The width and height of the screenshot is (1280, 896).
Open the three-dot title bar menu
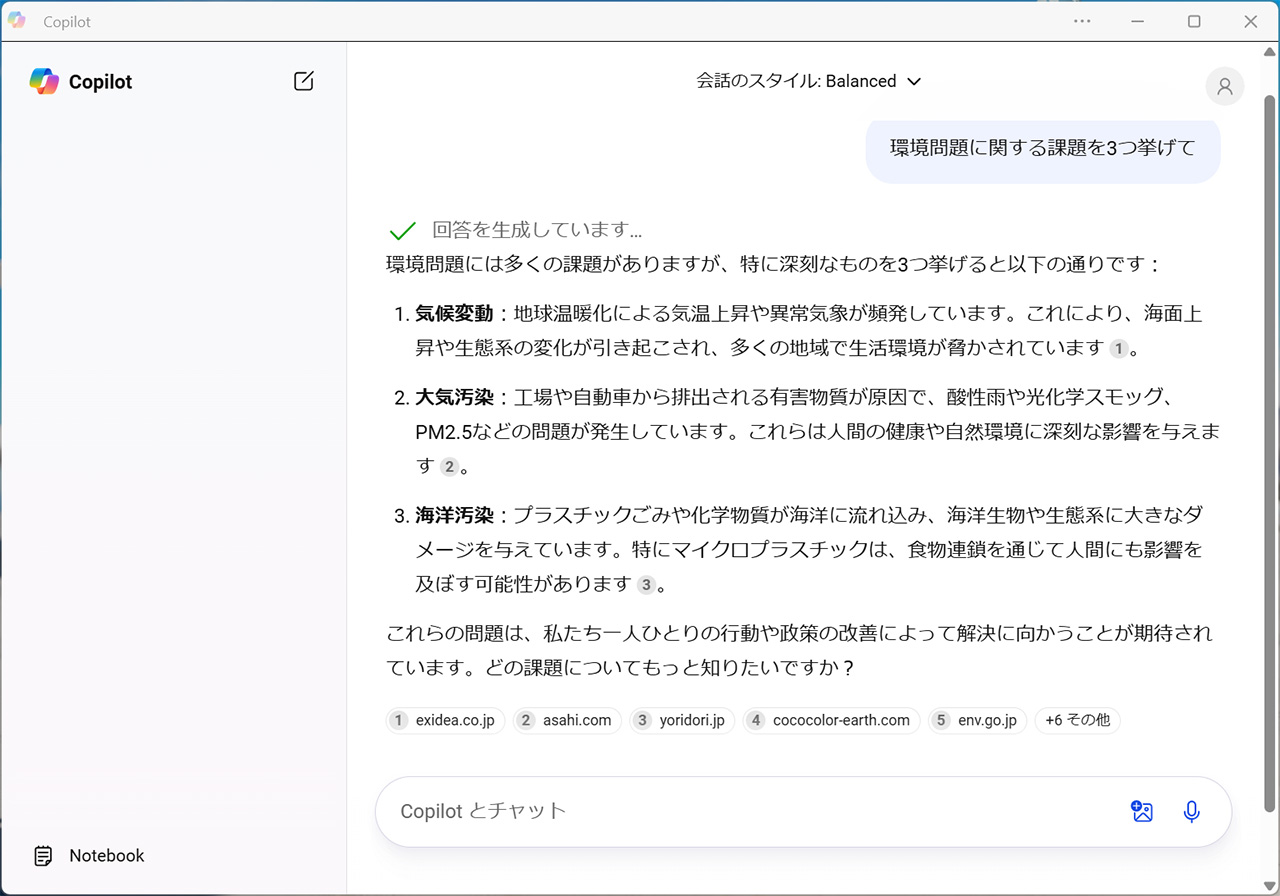pyautogui.click(x=1082, y=21)
